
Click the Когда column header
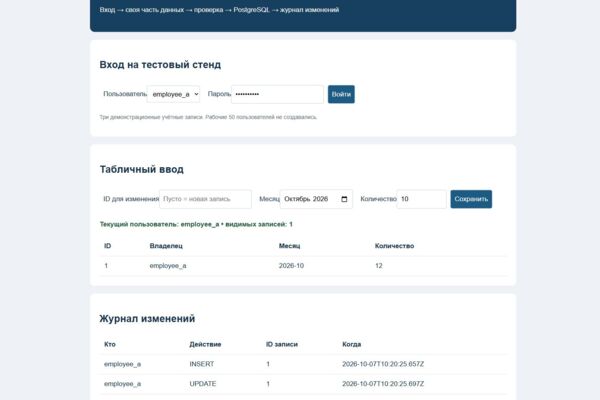(352, 344)
